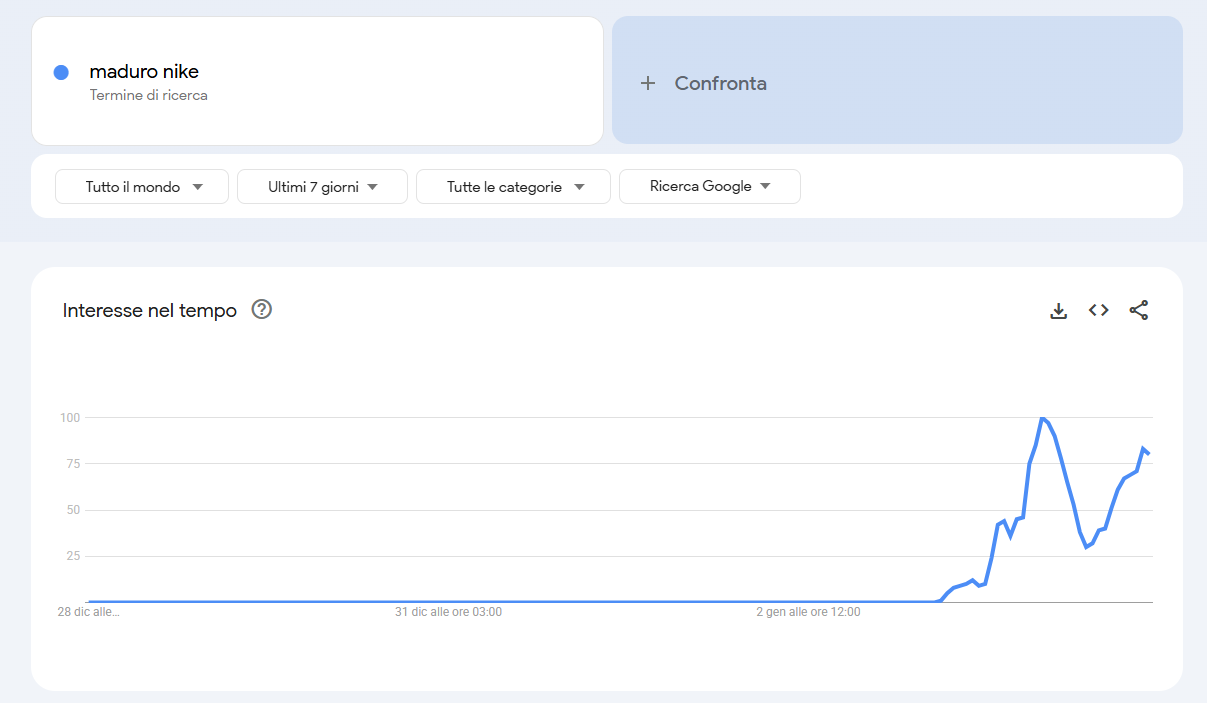Click the Confronta text to add comparison
Screen dimensions: 1207x703
720,84
